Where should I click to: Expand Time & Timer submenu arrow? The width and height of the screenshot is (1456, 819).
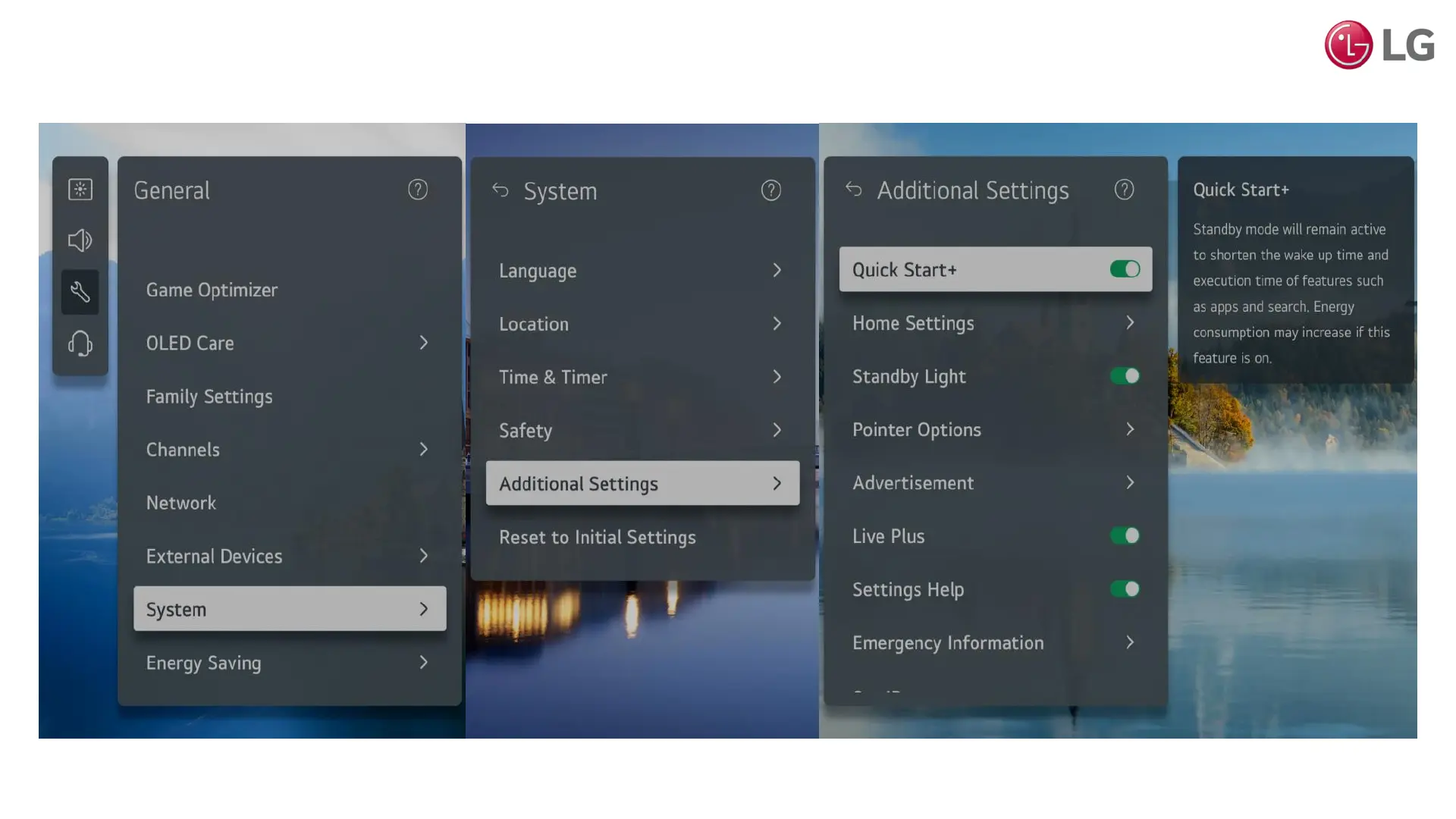coord(777,377)
